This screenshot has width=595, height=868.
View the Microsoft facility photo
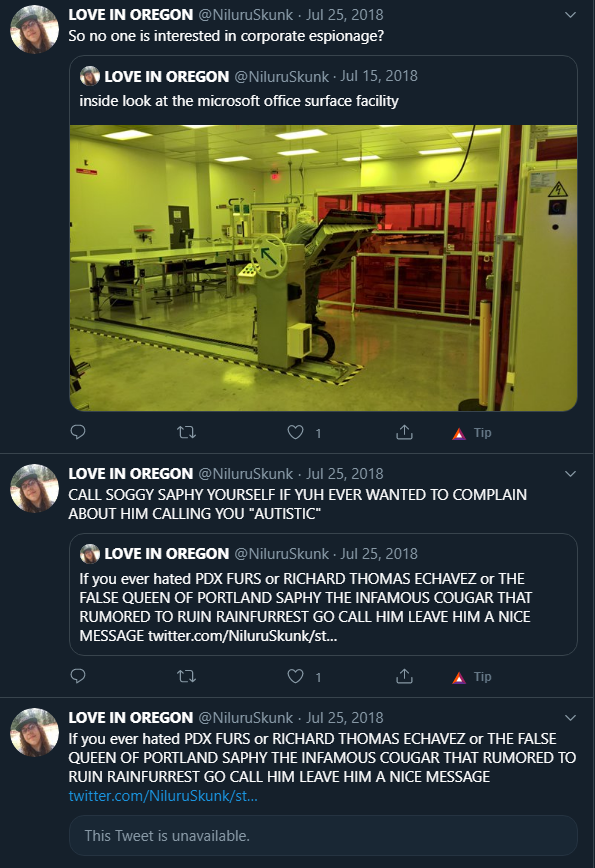[x=323, y=268]
